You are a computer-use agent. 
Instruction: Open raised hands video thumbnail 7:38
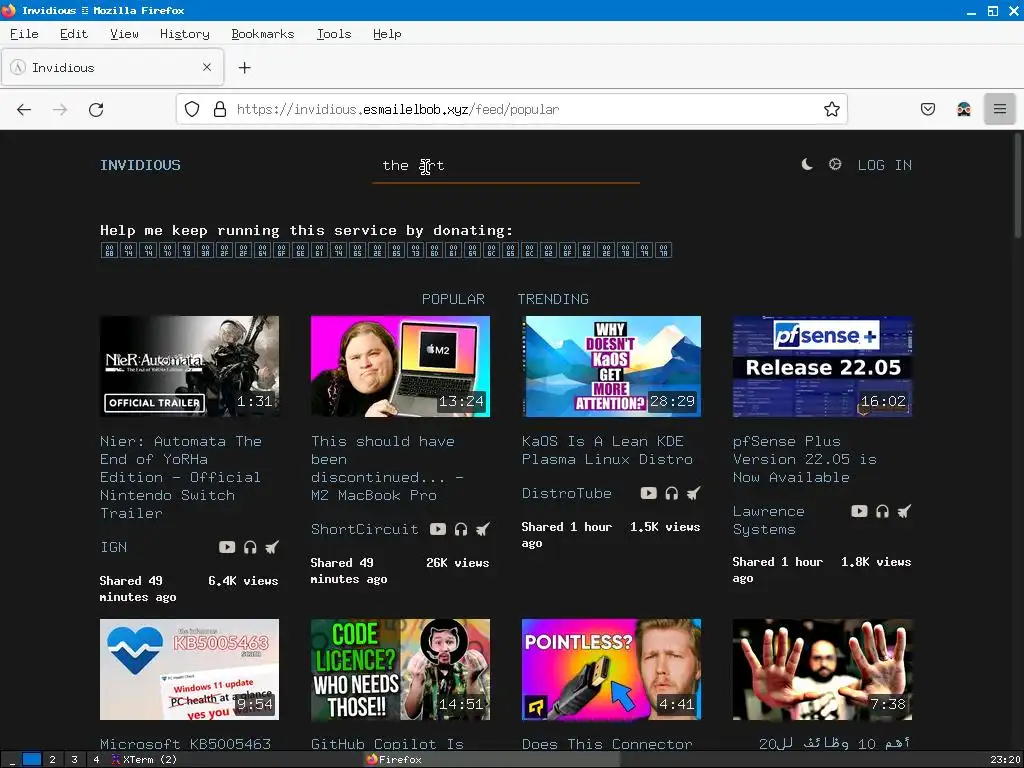(822, 669)
